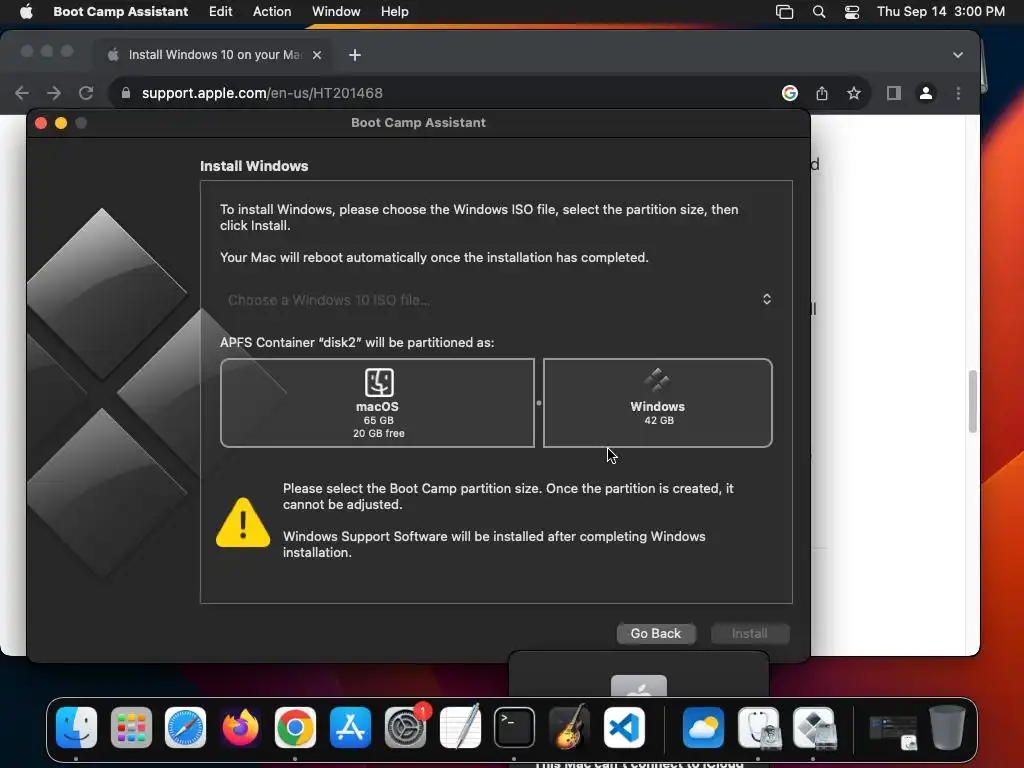1024x768 pixels.
Task: Open Chrome's three-dot menu
Action: click(x=958, y=93)
